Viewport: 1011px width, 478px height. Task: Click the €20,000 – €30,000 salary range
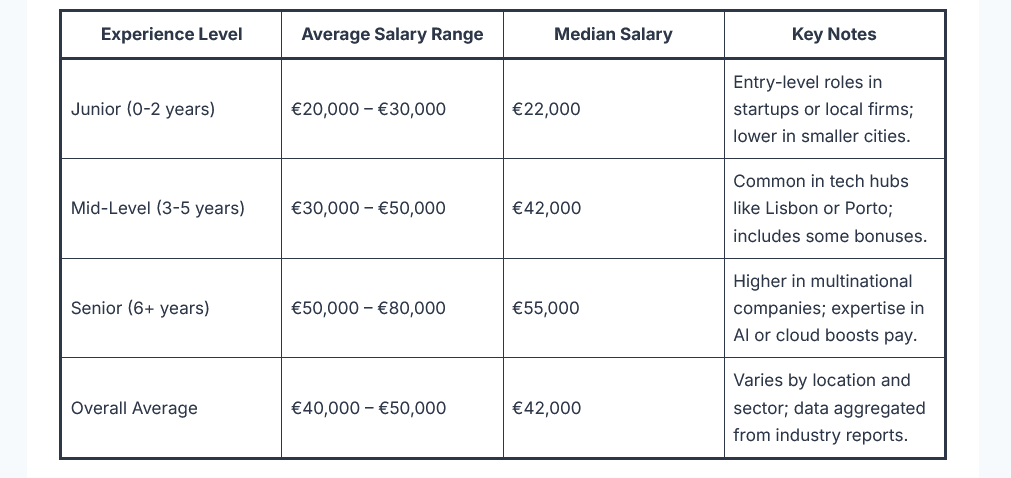(368, 109)
